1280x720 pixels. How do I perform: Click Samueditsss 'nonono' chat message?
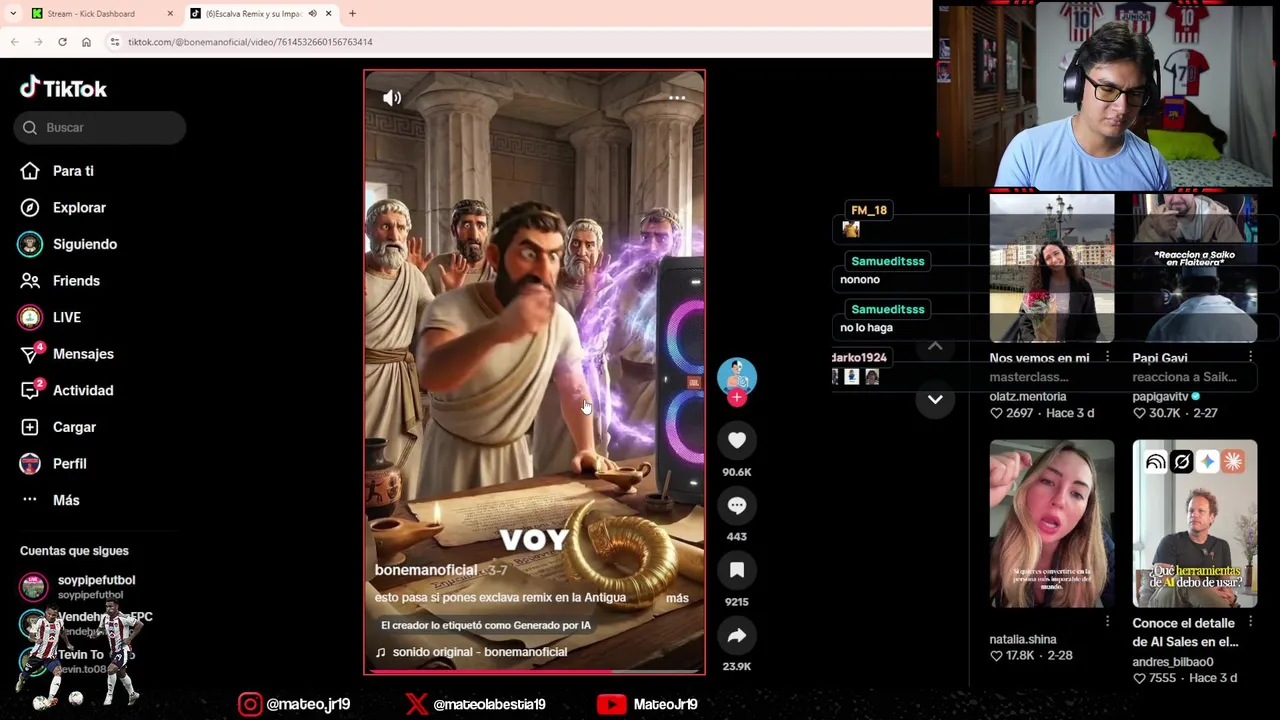(860, 280)
